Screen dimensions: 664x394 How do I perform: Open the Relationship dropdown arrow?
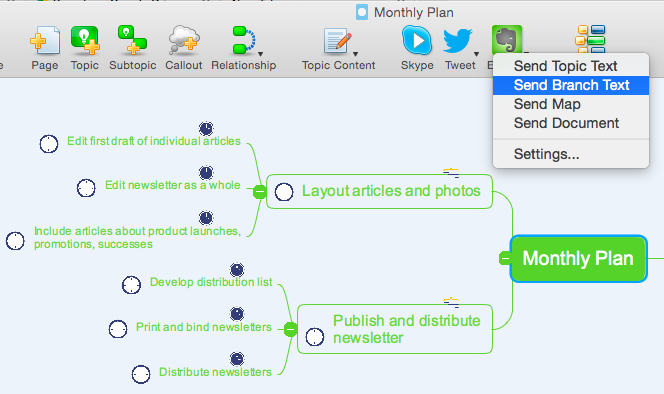[x=260, y=54]
